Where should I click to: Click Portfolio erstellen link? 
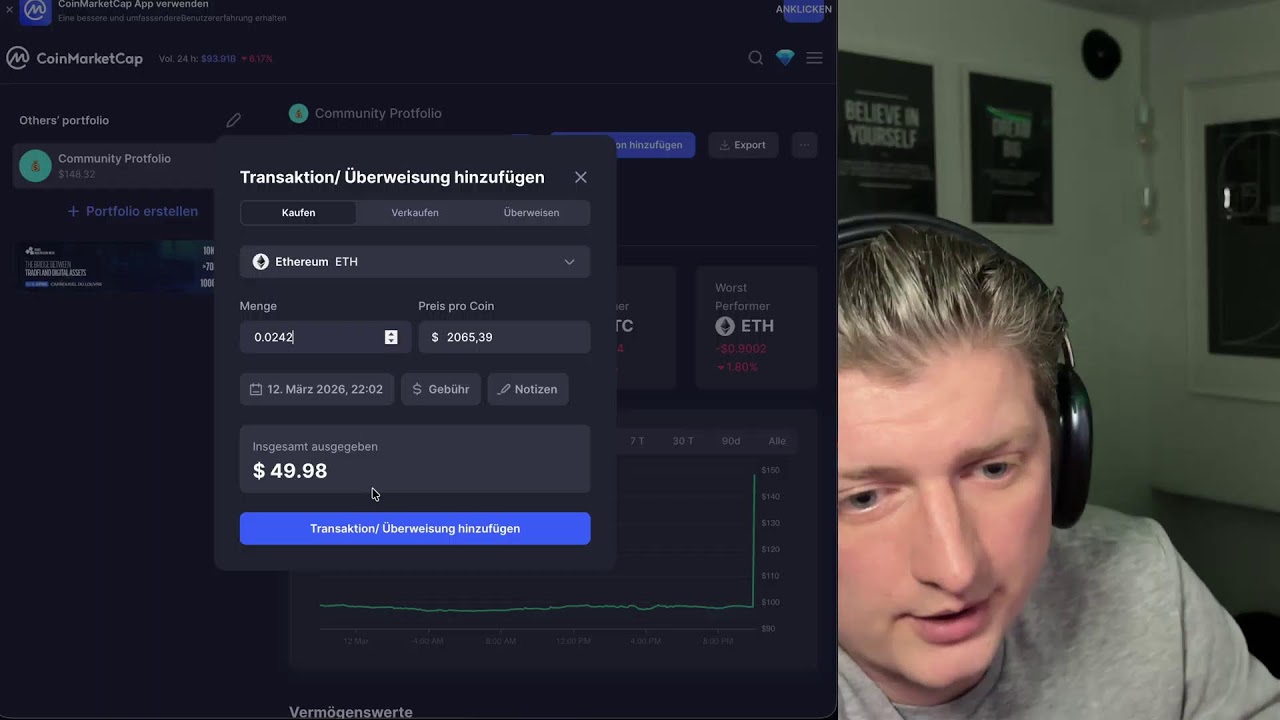[132, 211]
